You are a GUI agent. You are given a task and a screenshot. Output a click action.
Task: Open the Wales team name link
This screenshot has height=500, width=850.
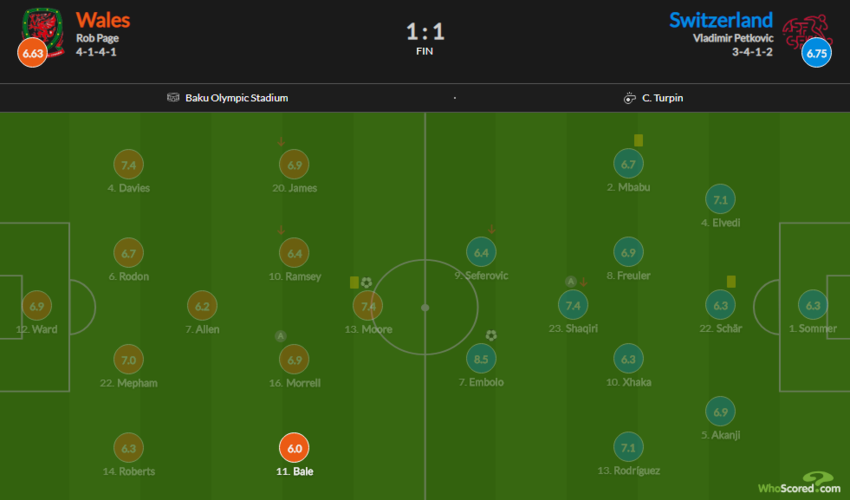coord(103,20)
